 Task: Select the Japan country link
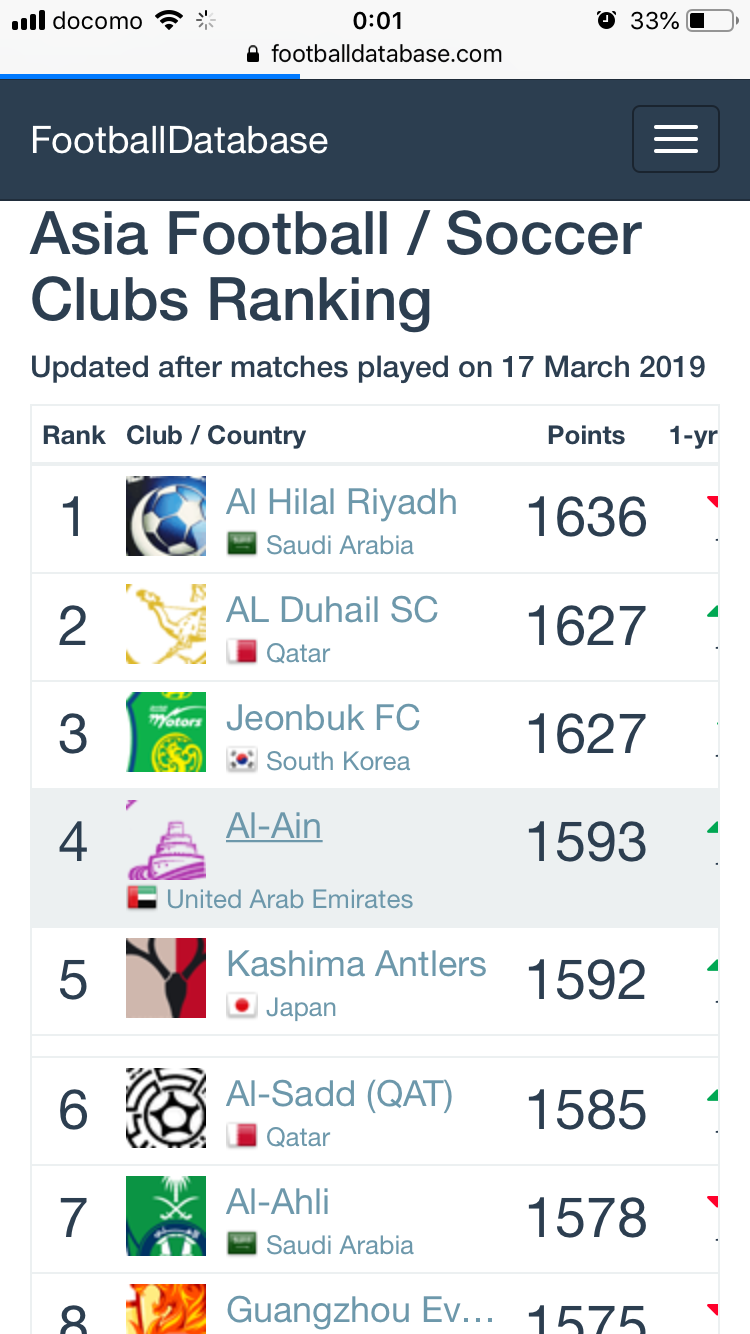(x=301, y=1007)
